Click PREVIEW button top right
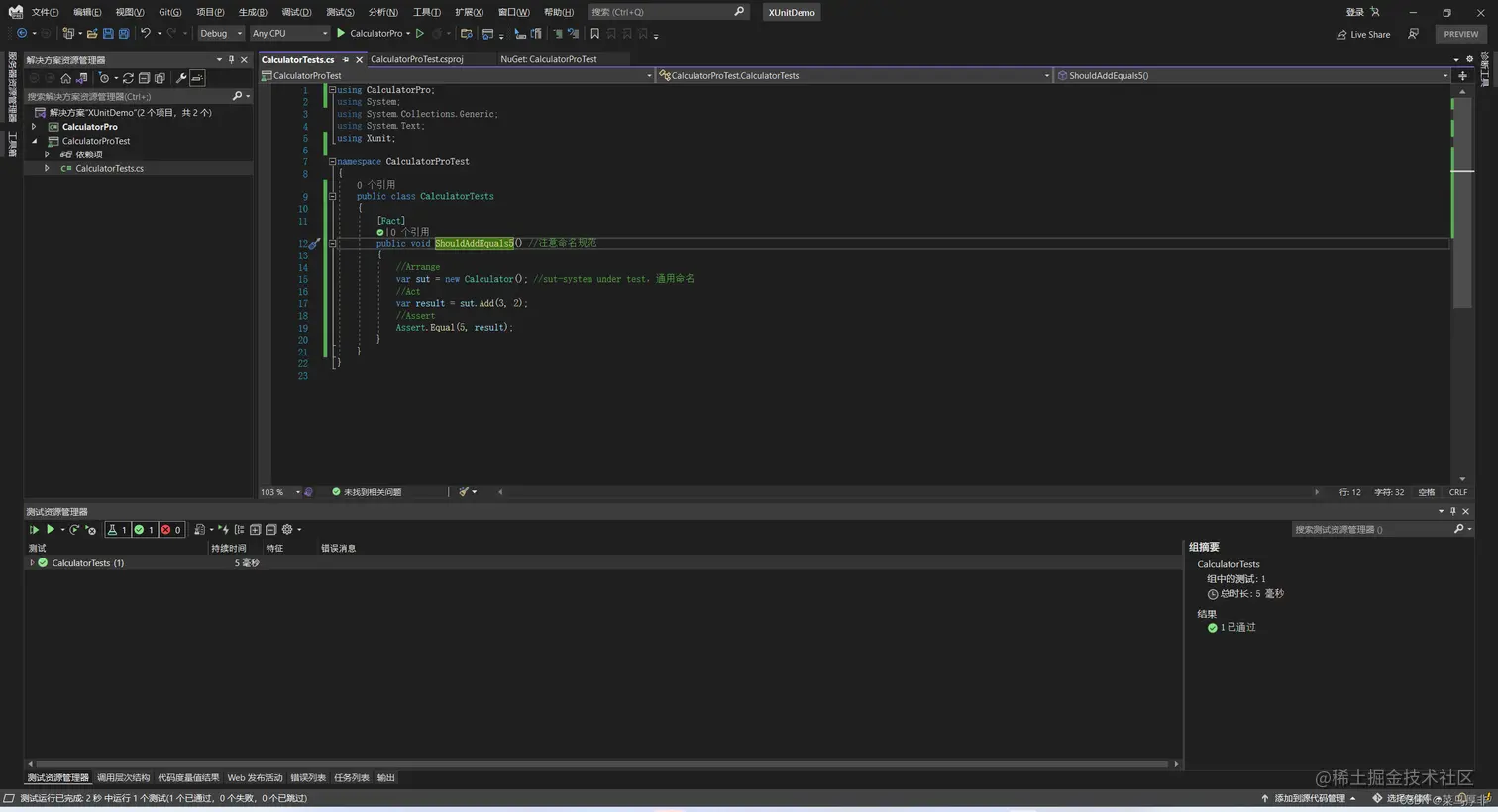 pos(1460,34)
